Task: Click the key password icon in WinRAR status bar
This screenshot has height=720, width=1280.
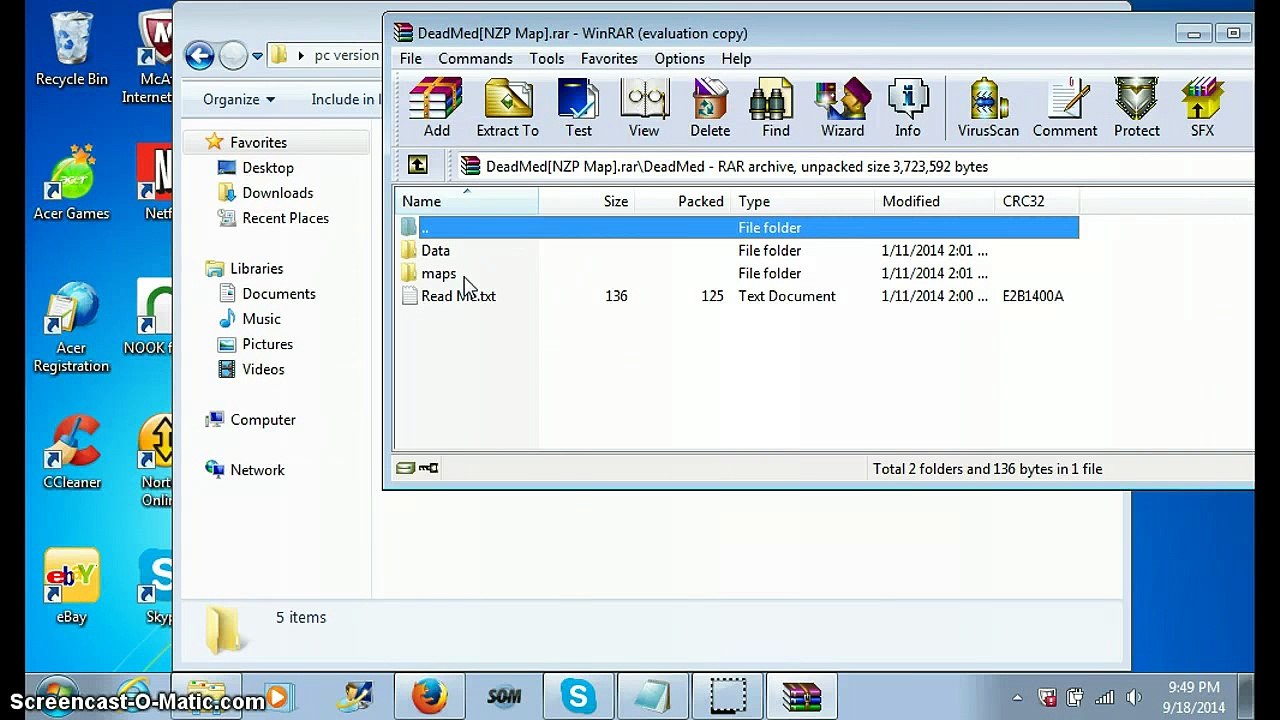Action: [428, 468]
